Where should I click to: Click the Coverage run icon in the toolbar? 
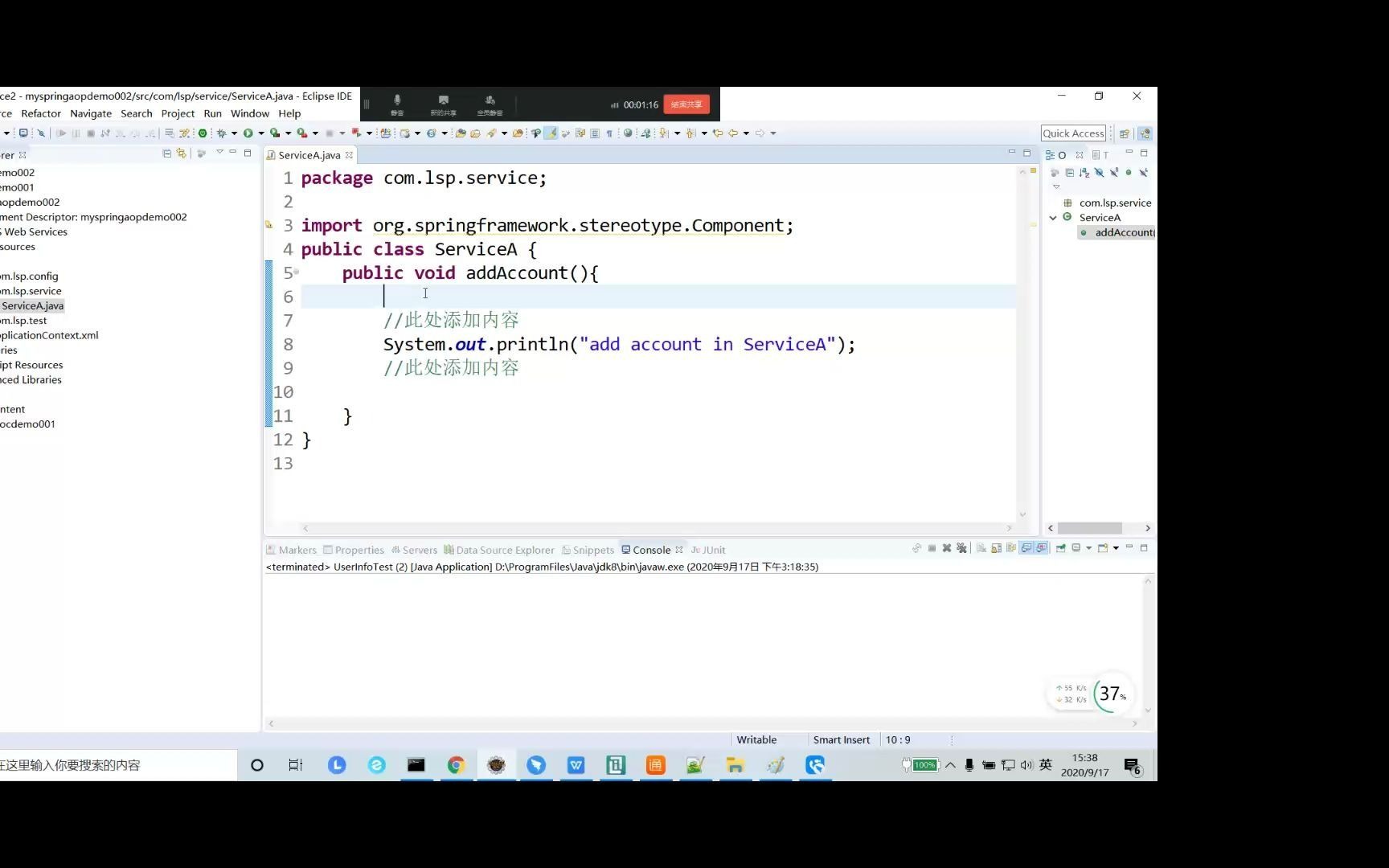274,133
